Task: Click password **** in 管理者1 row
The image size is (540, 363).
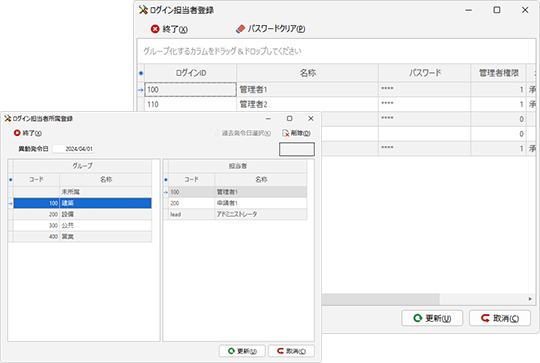Action: (425, 90)
